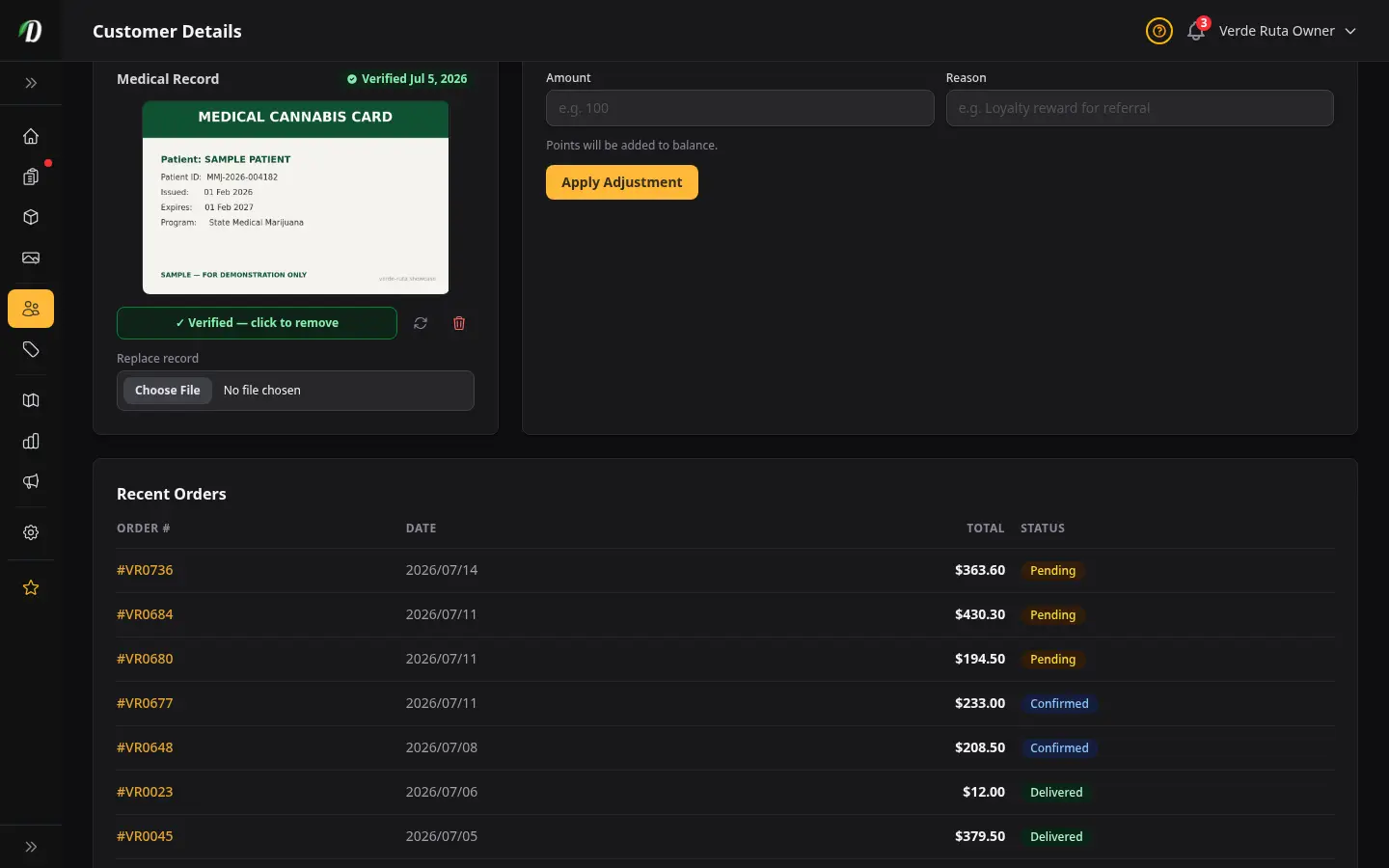Viewport: 1389px width, 868px height.
Task: Click the Verified Jul 5, 2026 badge
Action: 407,79
